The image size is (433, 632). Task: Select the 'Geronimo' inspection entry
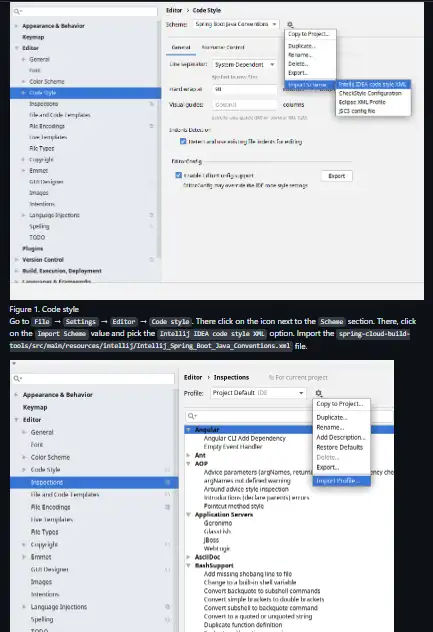pyautogui.click(x=218, y=523)
